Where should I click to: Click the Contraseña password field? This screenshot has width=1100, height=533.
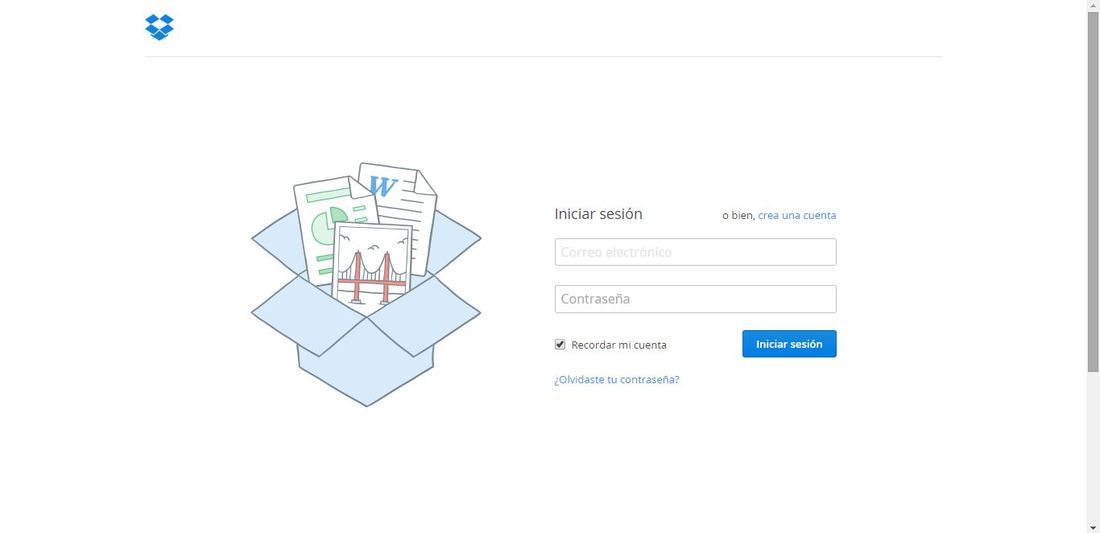(695, 299)
